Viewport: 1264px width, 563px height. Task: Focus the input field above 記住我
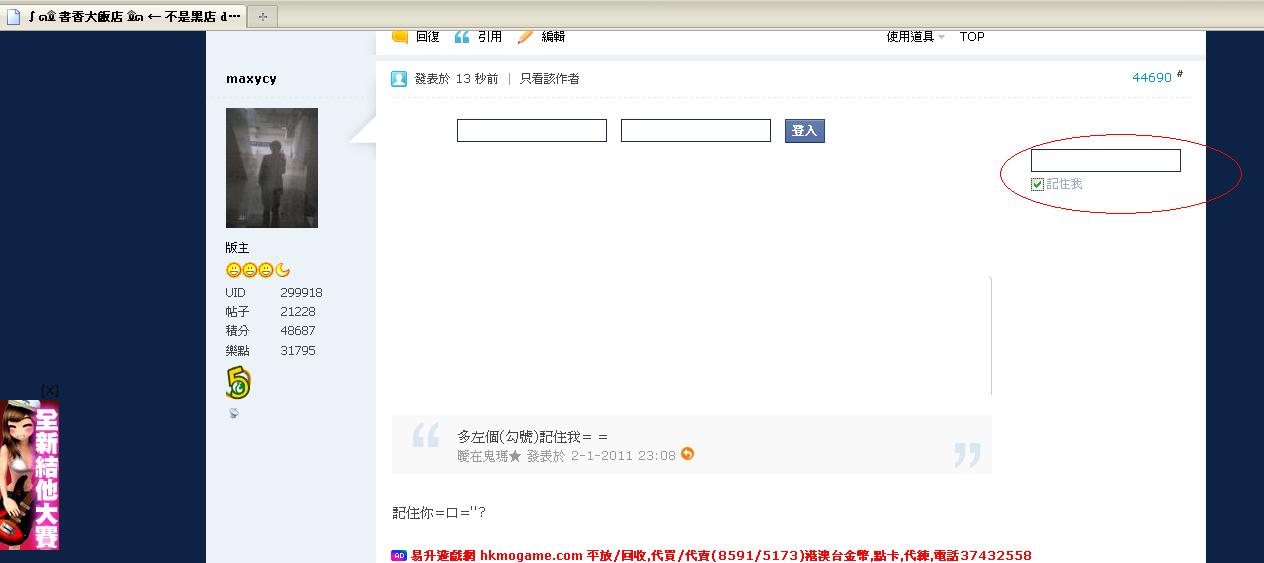tap(1106, 160)
